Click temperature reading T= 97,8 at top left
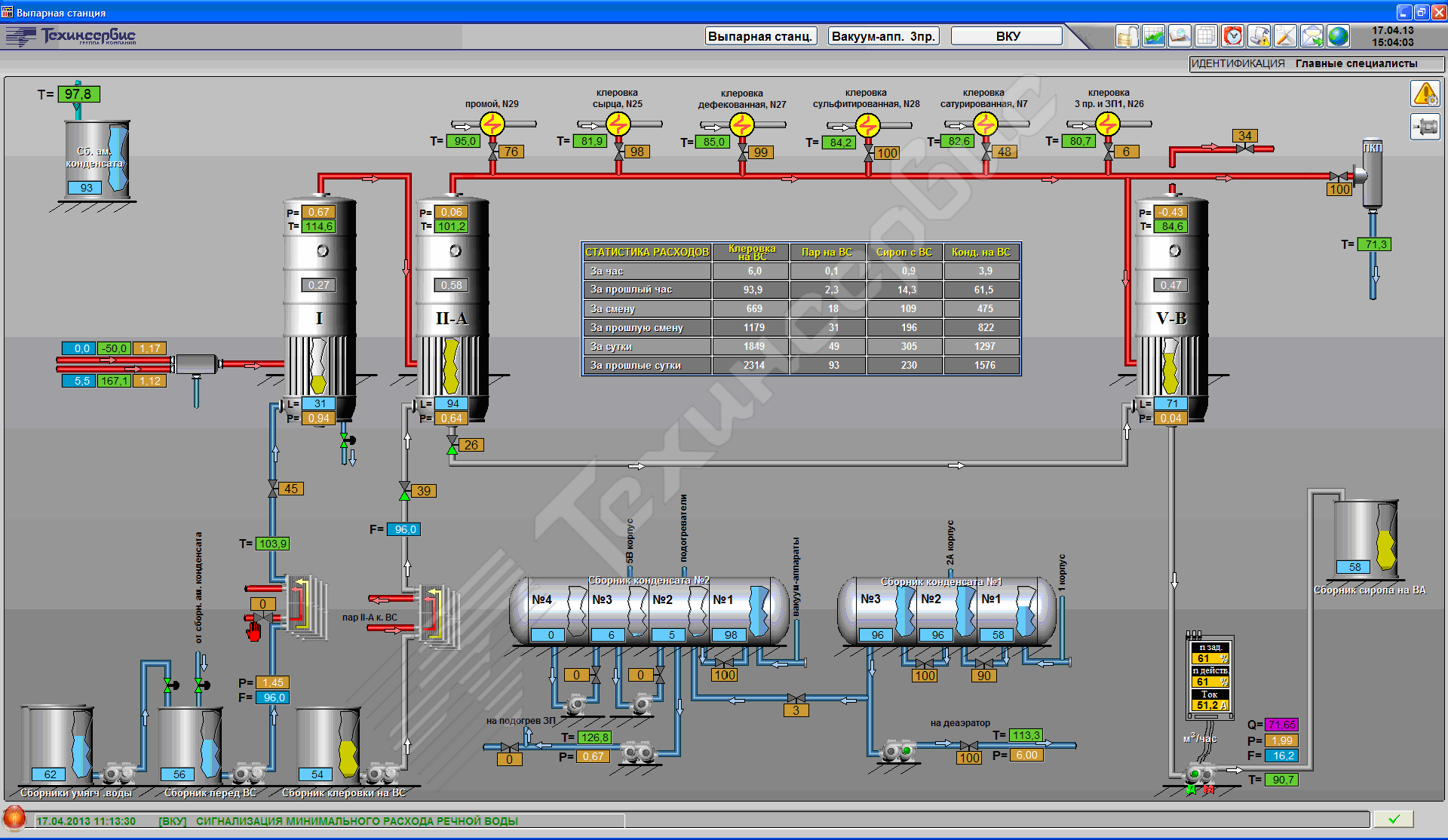 78,94
